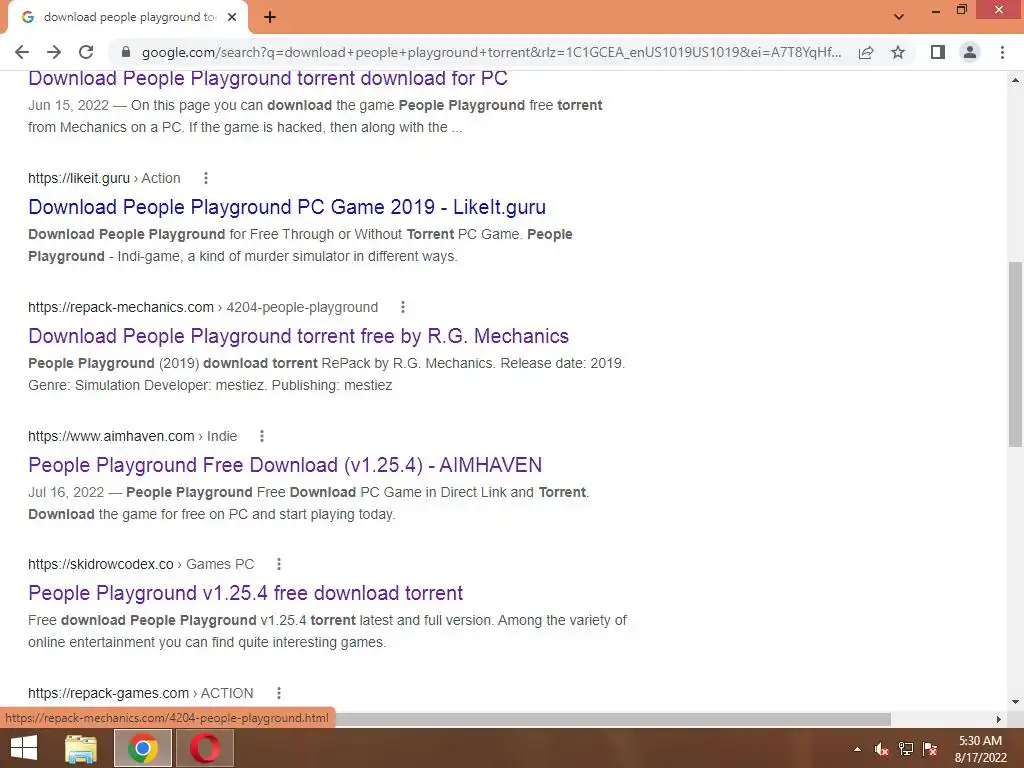This screenshot has width=1024, height=768.
Task: Click the scroll up arrow
Action: click(1015, 80)
